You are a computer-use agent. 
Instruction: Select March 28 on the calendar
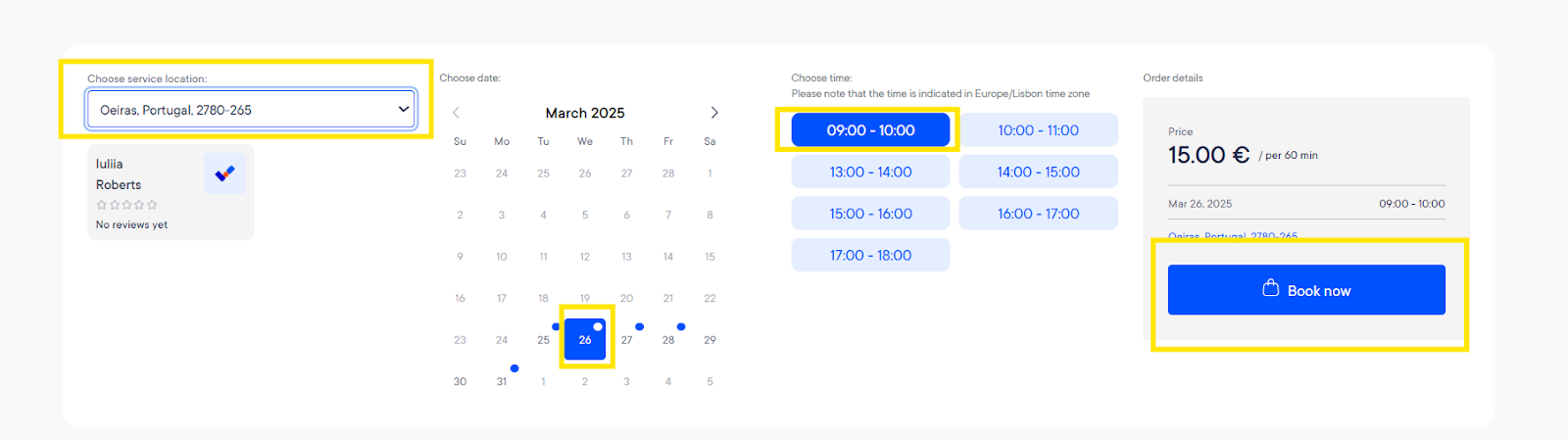point(668,340)
